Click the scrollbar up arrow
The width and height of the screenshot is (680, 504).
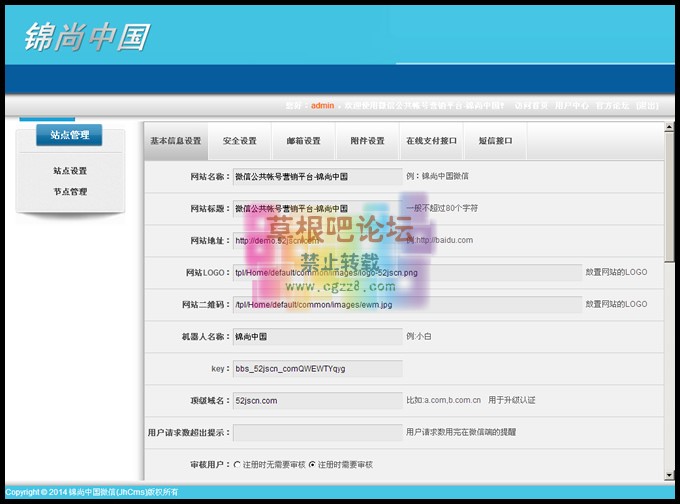[x=669, y=127]
